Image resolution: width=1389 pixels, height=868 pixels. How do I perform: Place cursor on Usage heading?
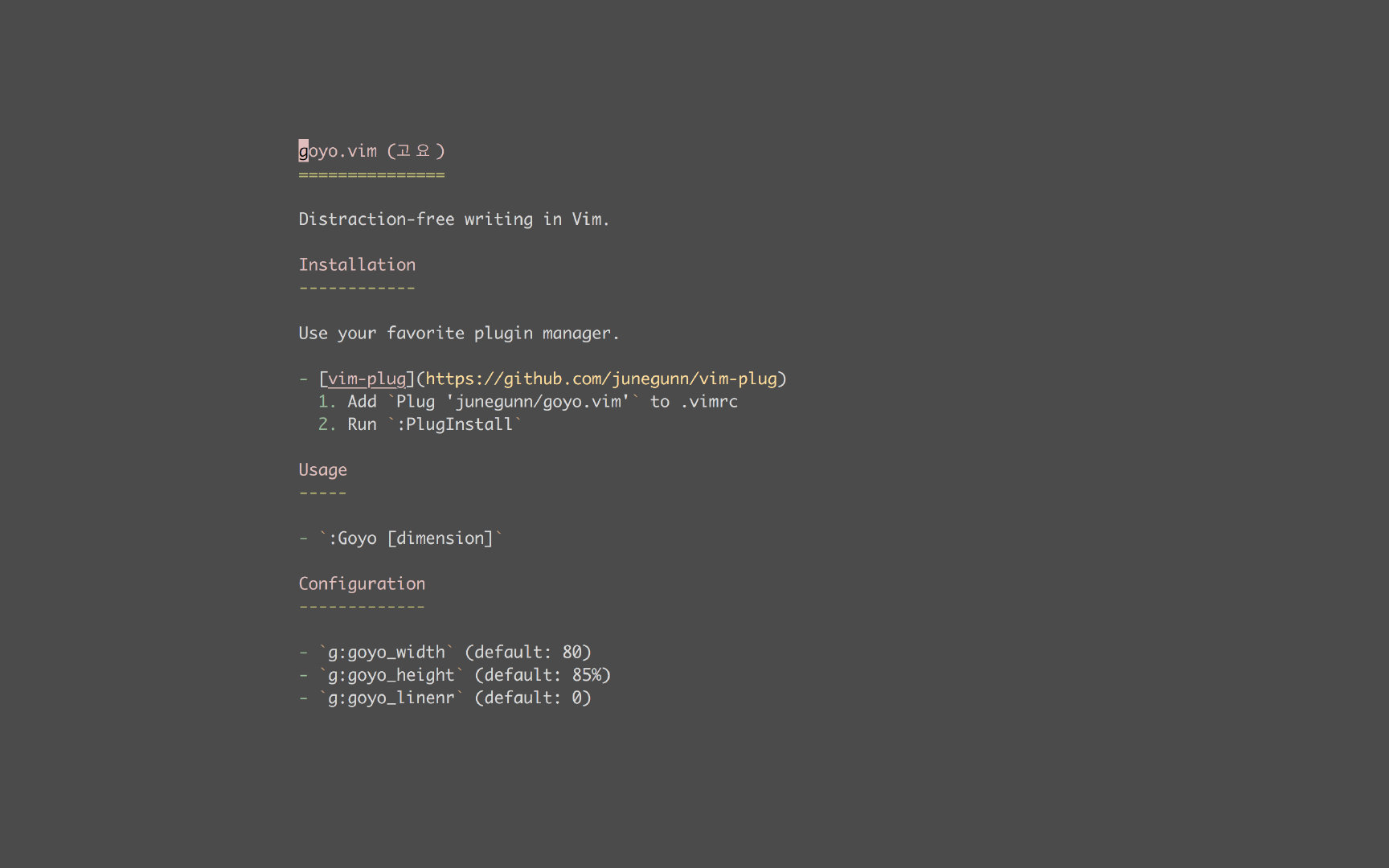[322, 469]
